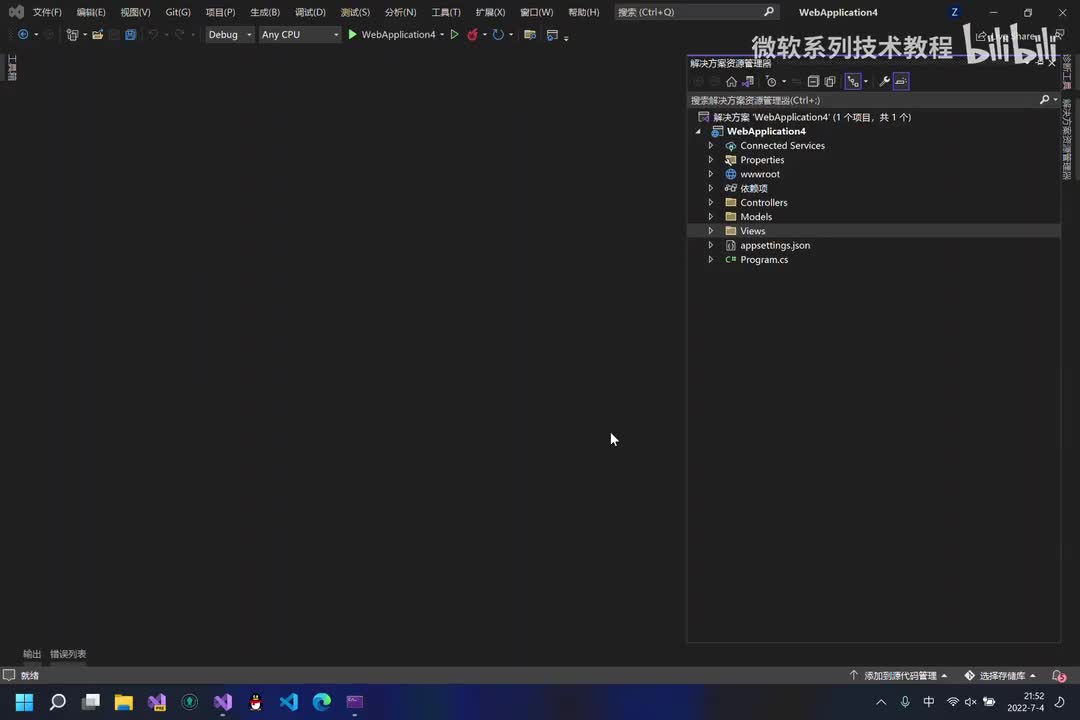Open the new project icon in toolbar

[72, 34]
